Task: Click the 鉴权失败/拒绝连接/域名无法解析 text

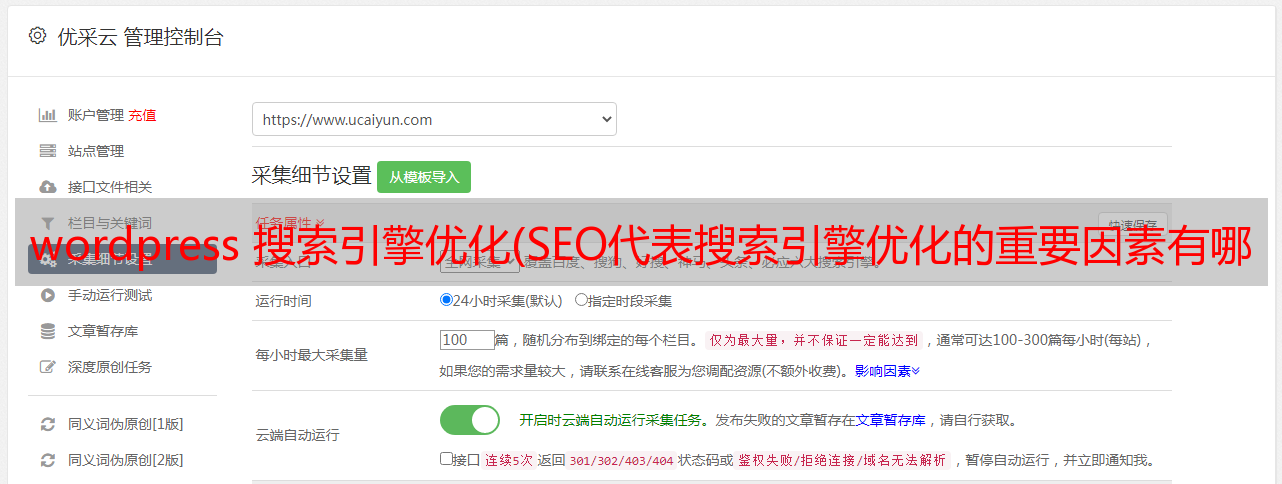Action: (842, 460)
